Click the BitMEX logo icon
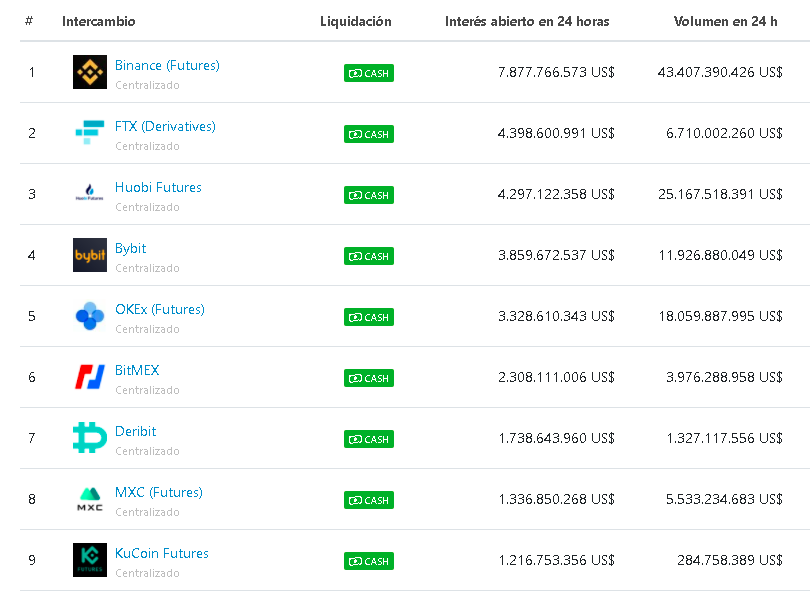This screenshot has height=597, width=810. coord(90,376)
